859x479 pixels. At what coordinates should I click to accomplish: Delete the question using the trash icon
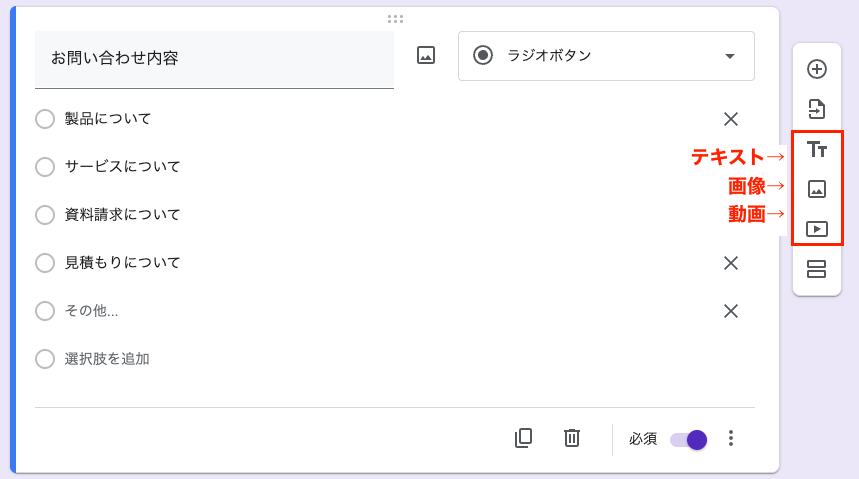(x=572, y=438)
